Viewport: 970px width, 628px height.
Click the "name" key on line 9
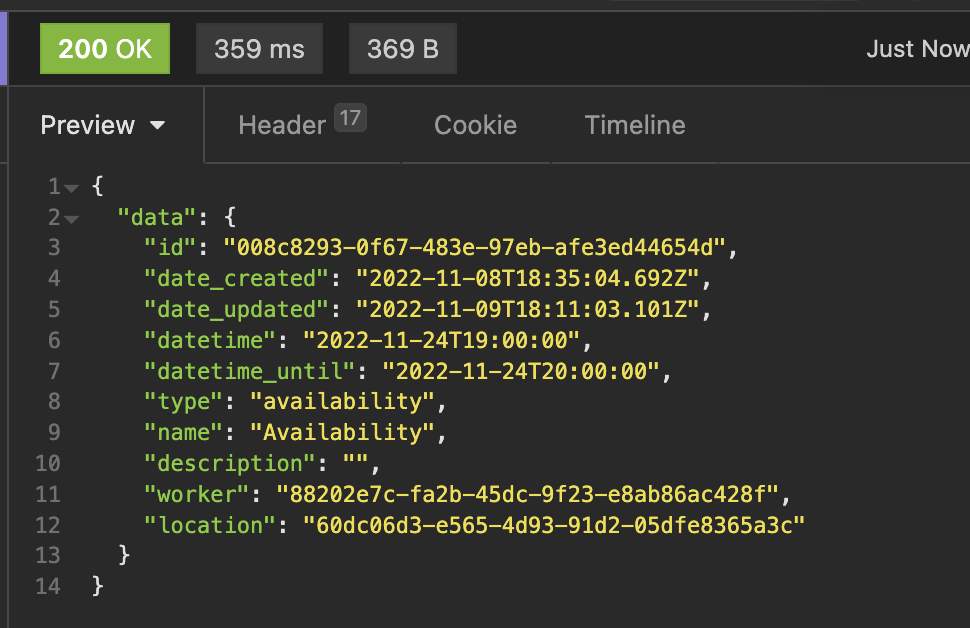(x=183, y=432)
